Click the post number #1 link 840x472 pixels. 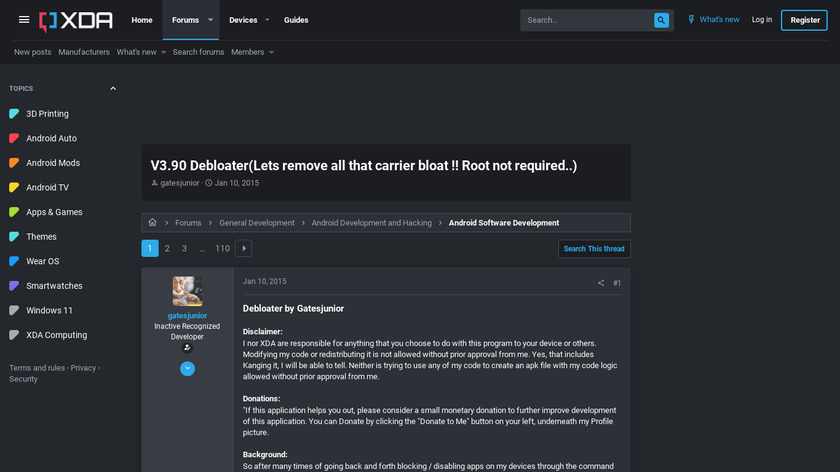[x=617, y=283]
